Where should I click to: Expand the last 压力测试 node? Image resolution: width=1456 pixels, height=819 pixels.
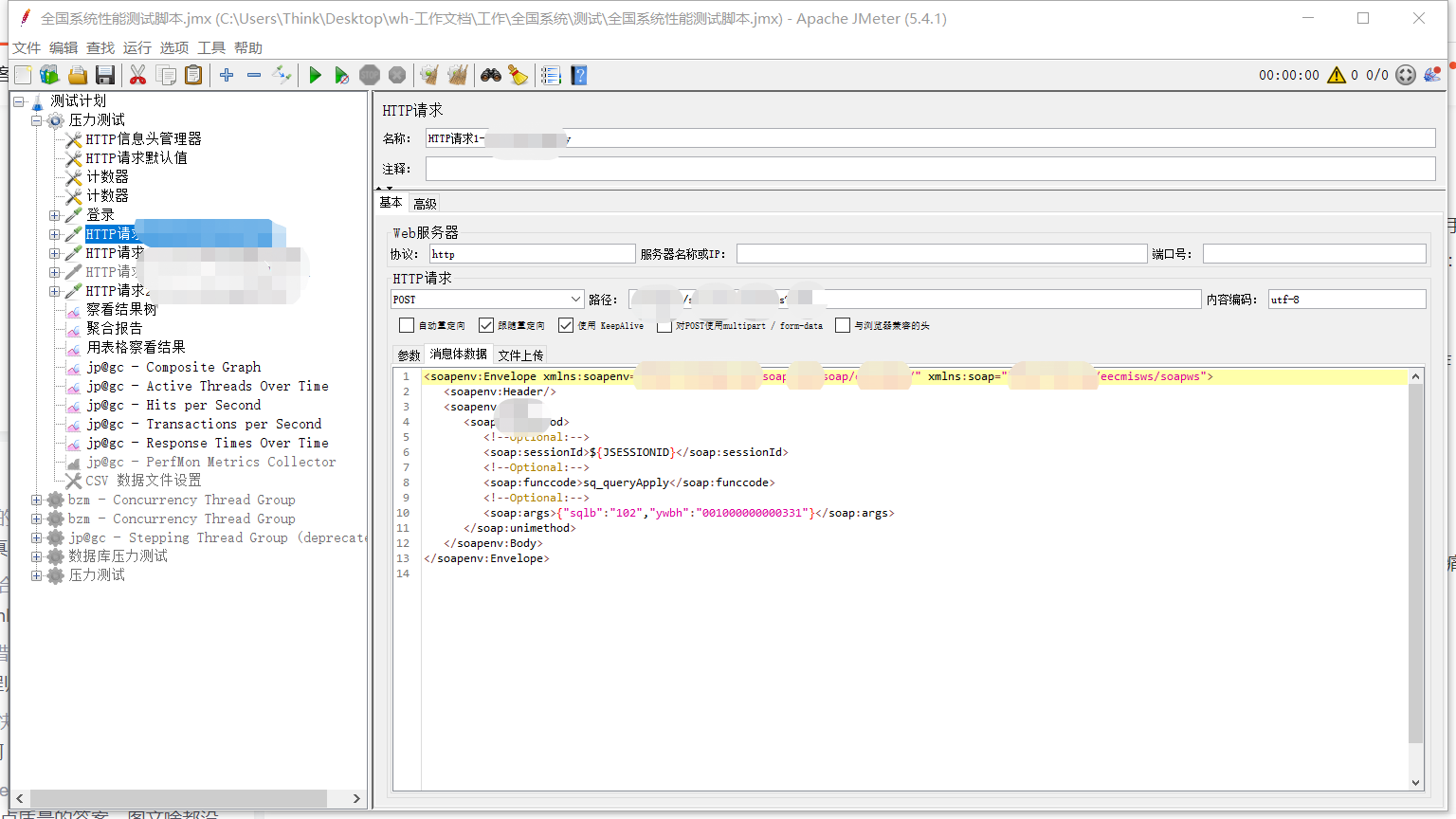[36, 575]
